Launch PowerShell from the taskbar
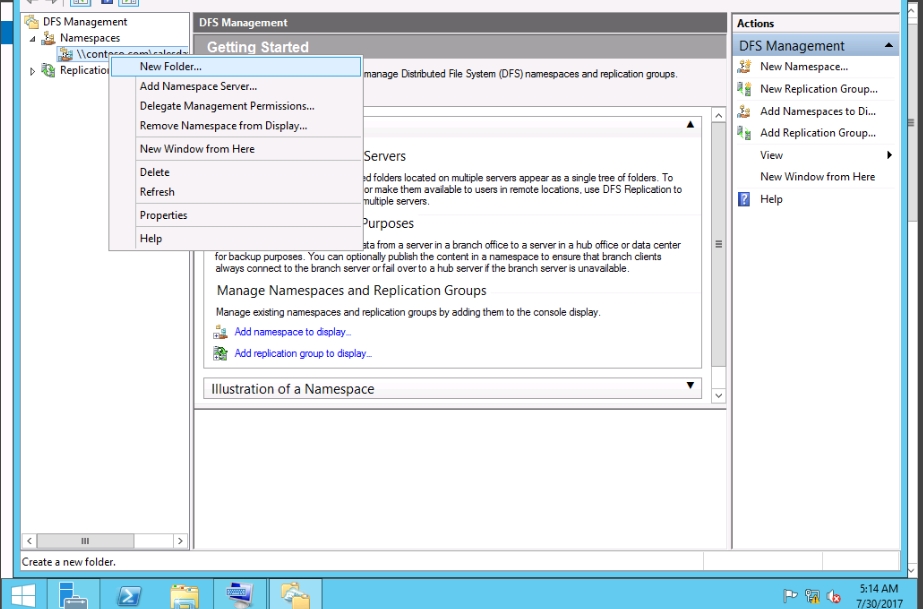This screenshot has width=923, height=609. click(128, 595)
